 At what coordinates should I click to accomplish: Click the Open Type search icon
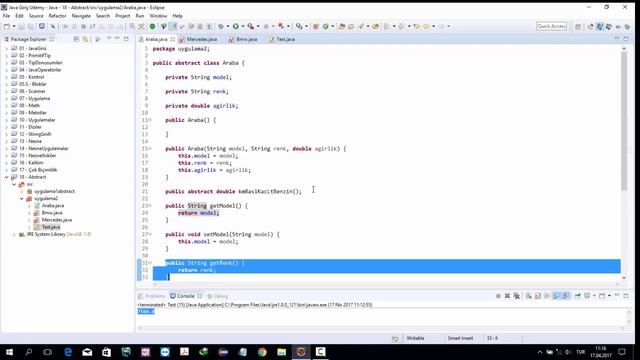(342, 26)
